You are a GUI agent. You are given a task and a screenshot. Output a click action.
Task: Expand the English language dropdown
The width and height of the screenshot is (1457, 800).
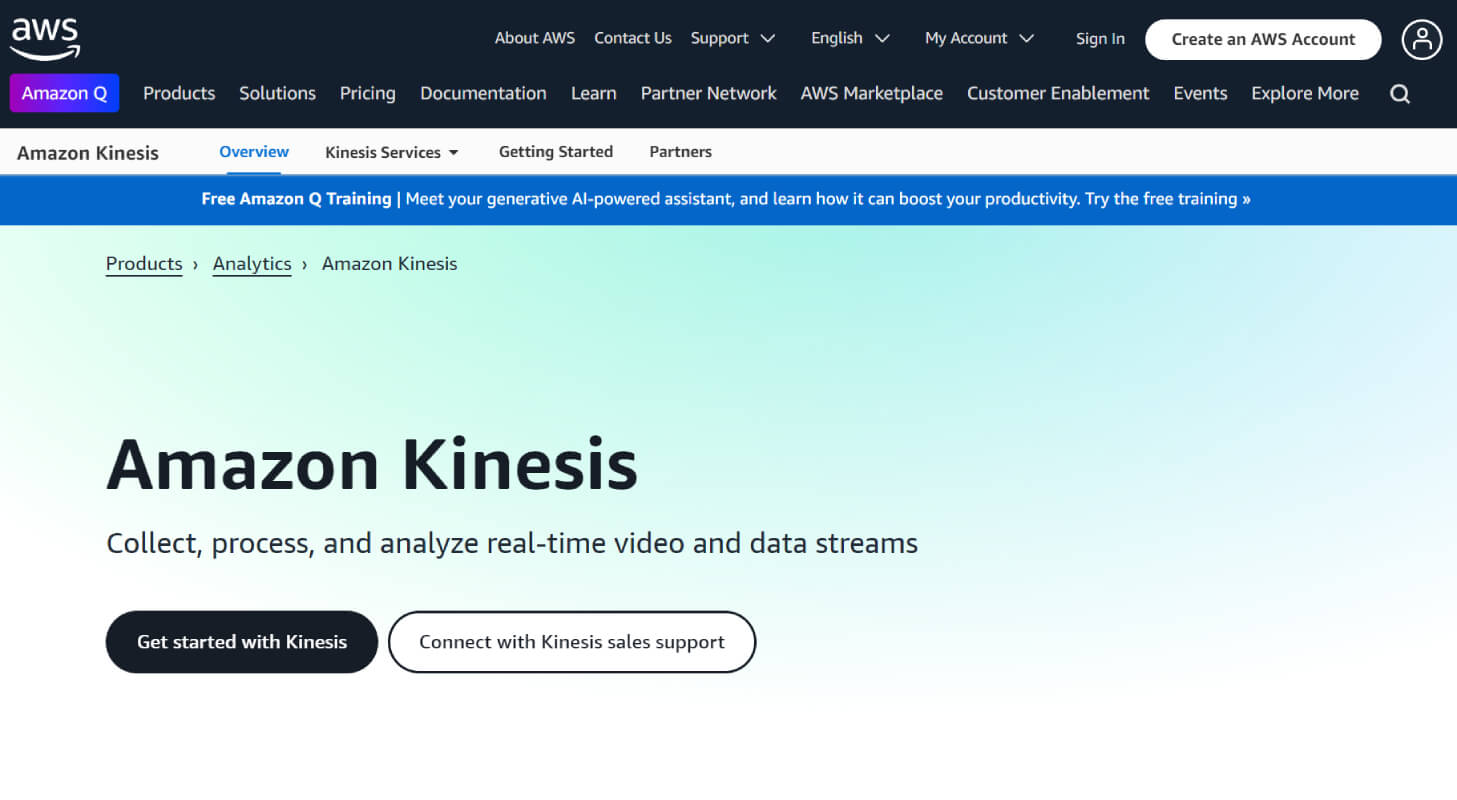point(850,38)
